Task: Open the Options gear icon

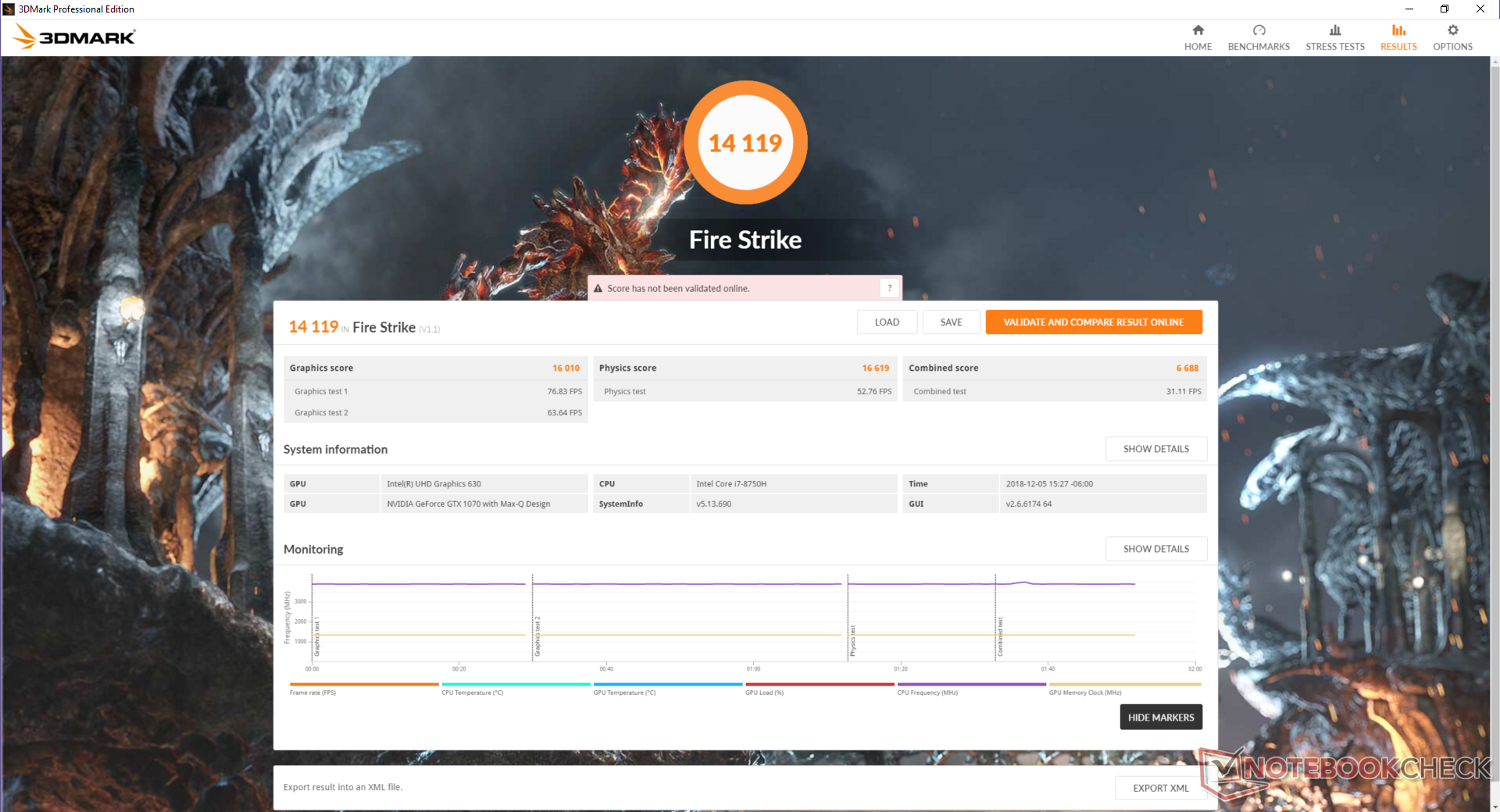Action: (1452, 30)
